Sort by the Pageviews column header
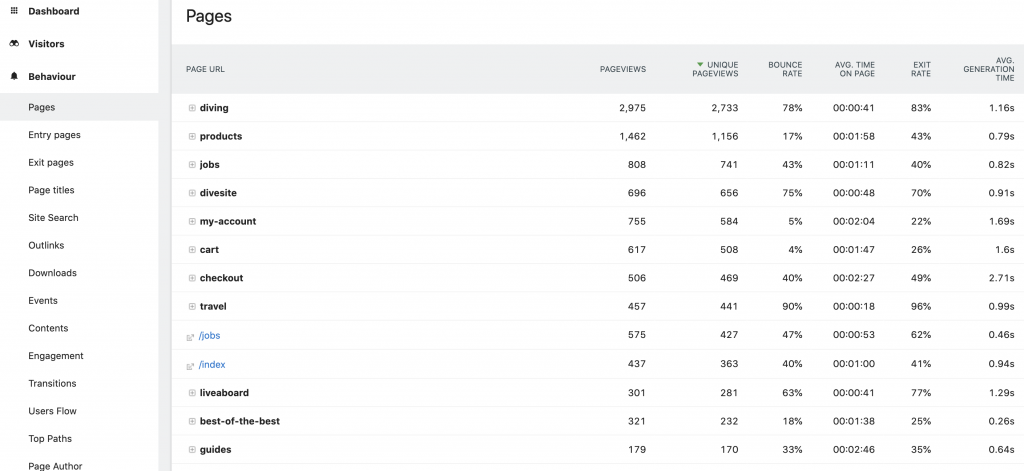 [x=622, y=69]
